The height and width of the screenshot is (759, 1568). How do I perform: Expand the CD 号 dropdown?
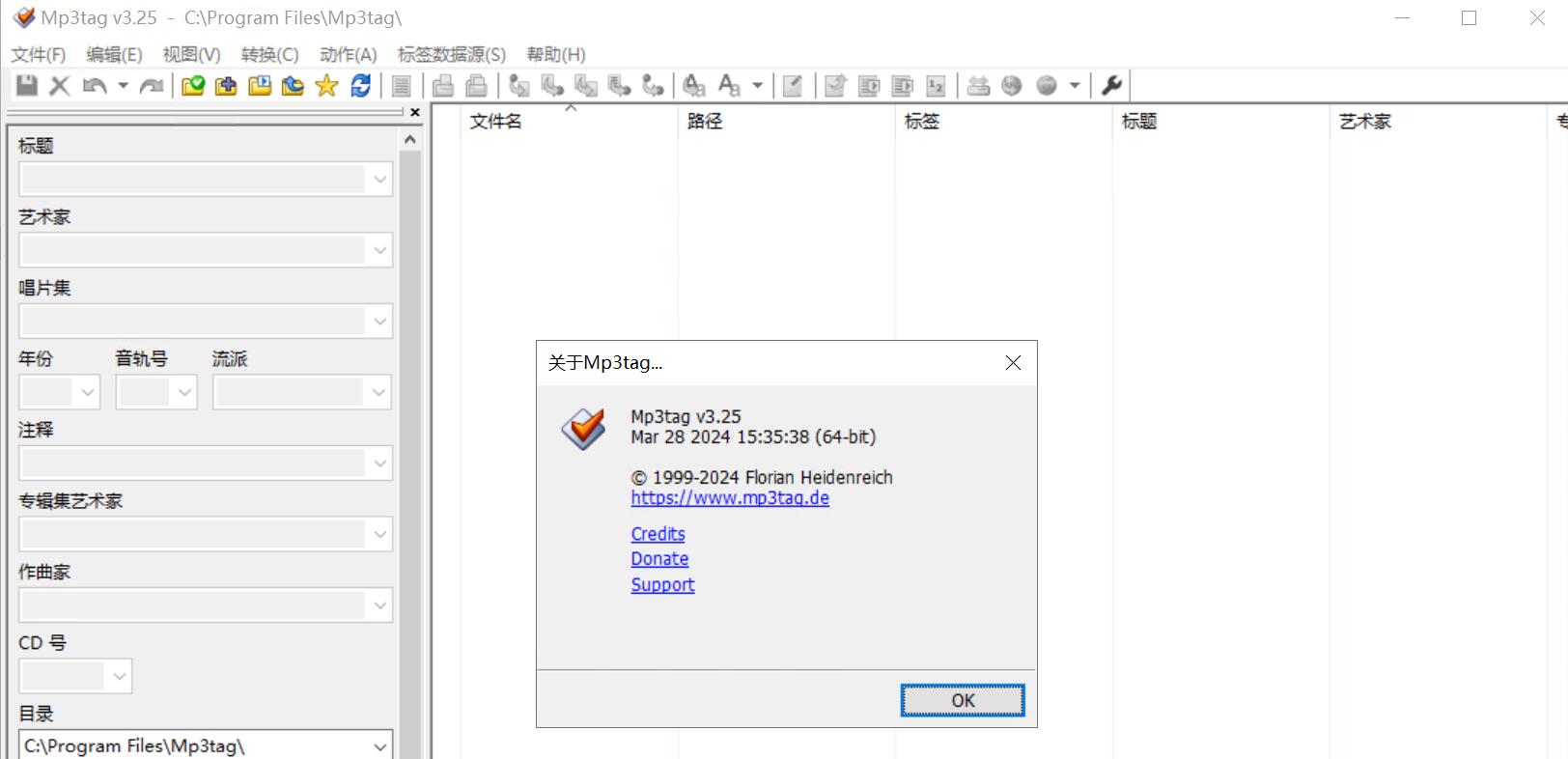[x=120, y=676]
